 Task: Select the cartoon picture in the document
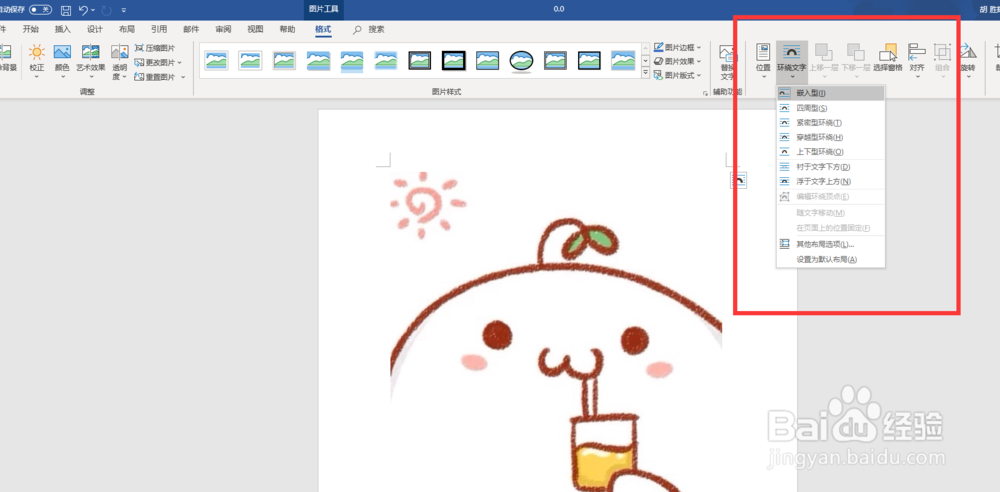(x=556, y=332)
